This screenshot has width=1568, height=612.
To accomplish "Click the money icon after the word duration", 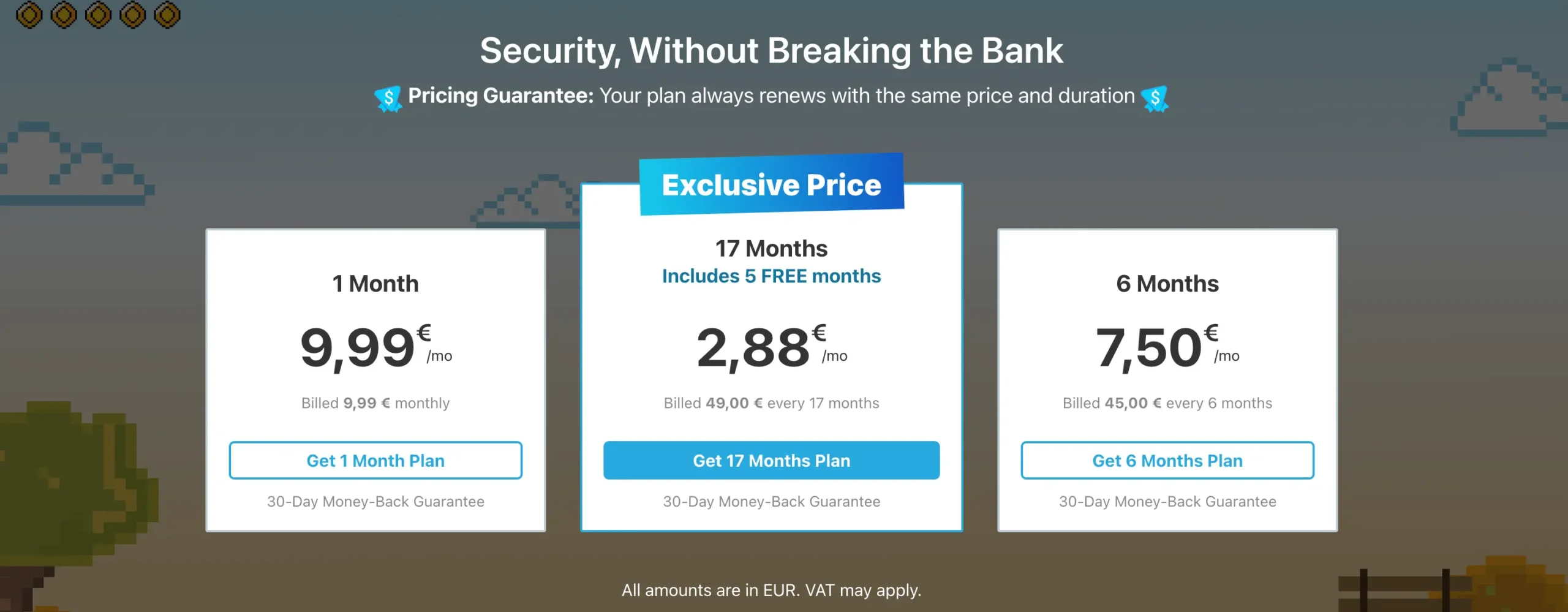I will tap(1155, 98).
